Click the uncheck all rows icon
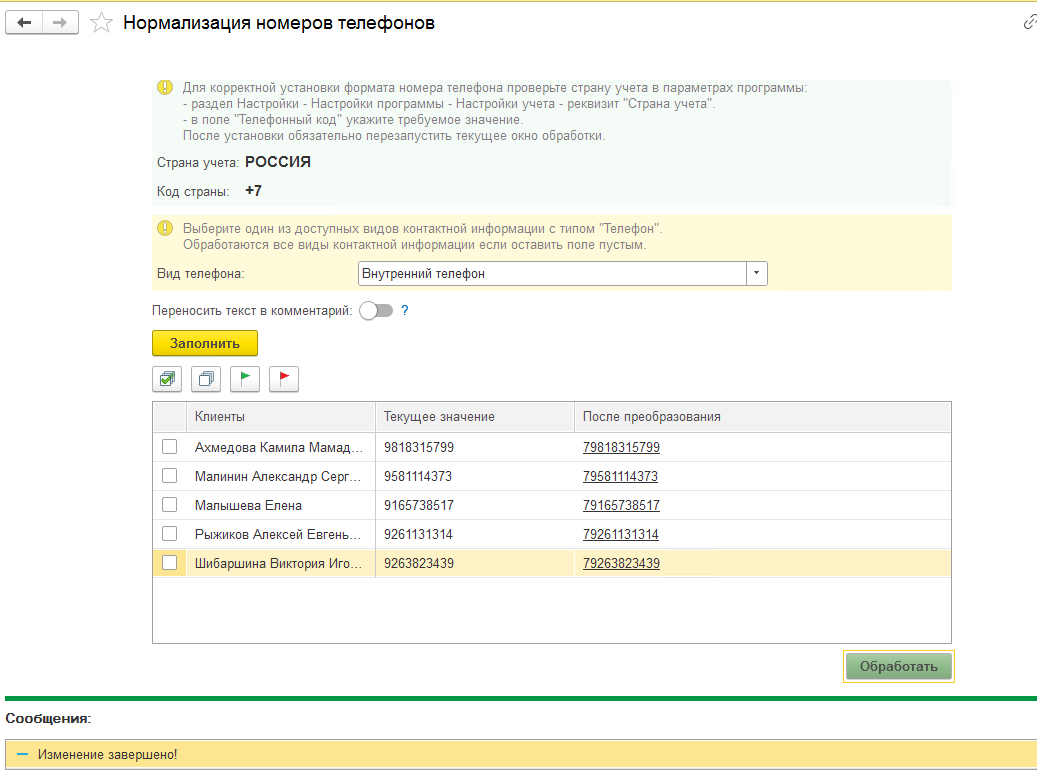Viewport: 1037px width, 782px height. pyautogui.click(x=206, y=379)
